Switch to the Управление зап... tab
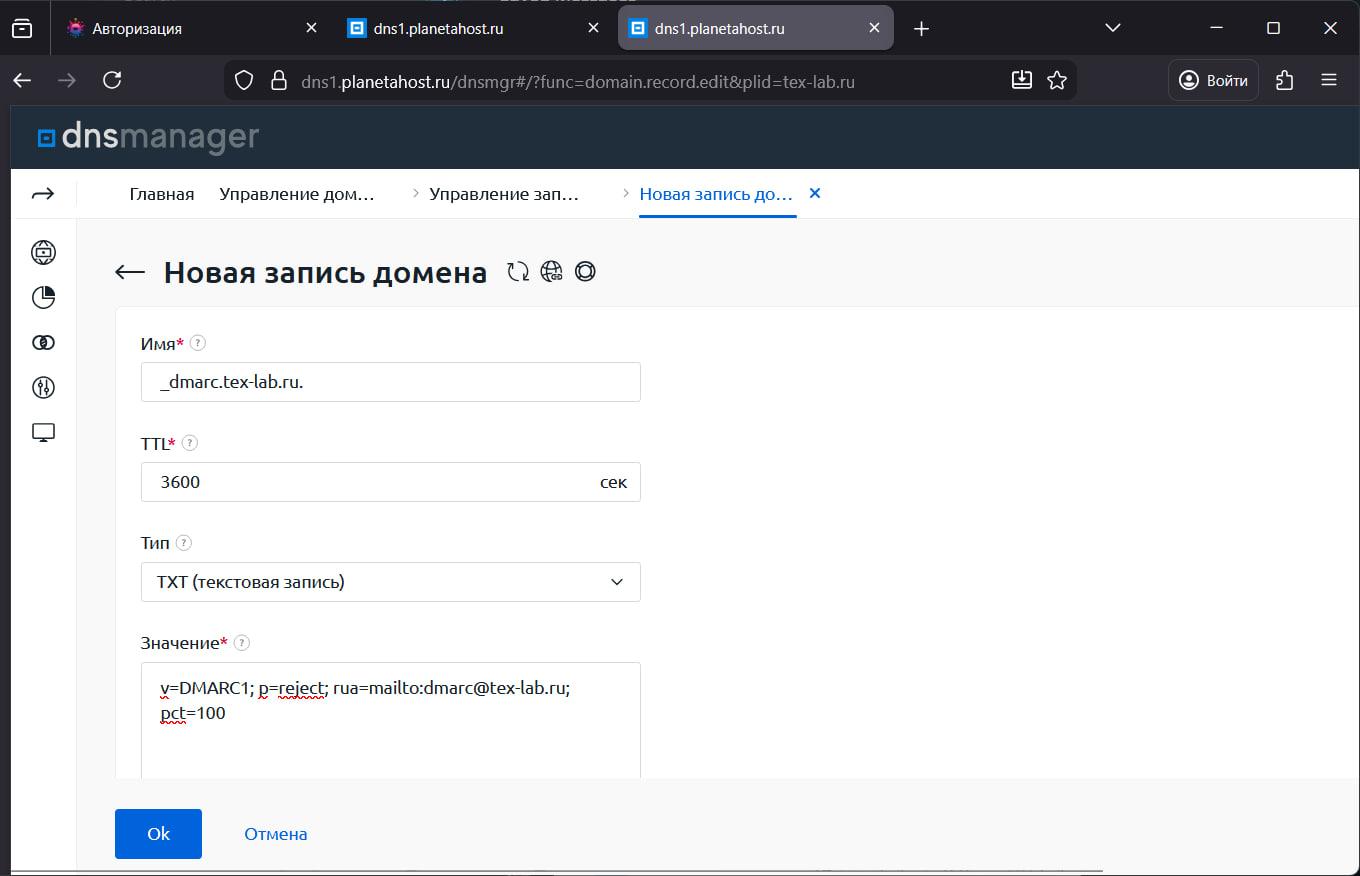1360x876 pixels. [504, 193]
